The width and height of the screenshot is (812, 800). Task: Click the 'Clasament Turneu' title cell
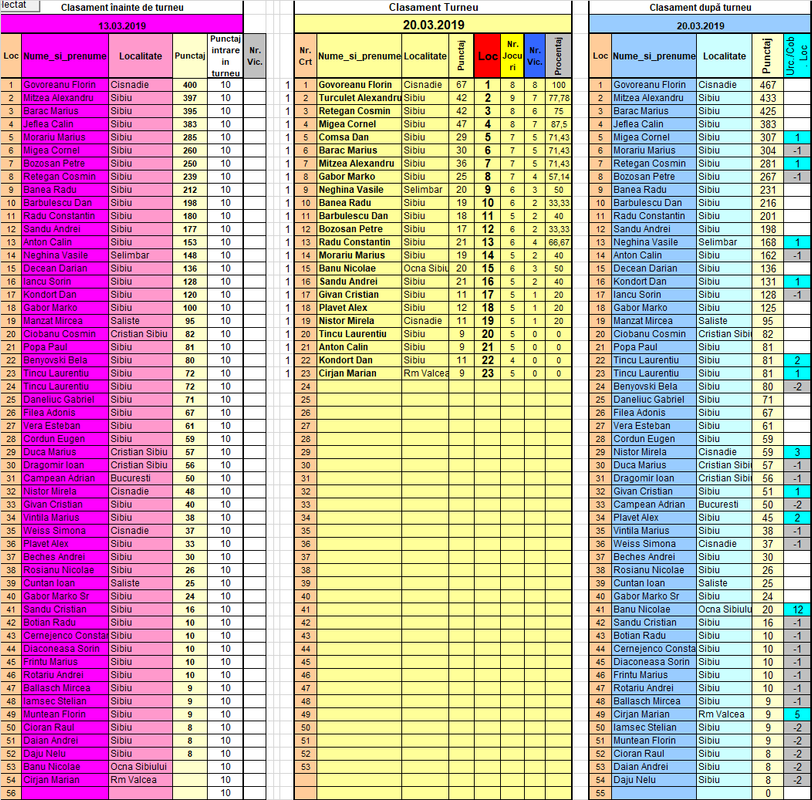click(x=433, y=7)
